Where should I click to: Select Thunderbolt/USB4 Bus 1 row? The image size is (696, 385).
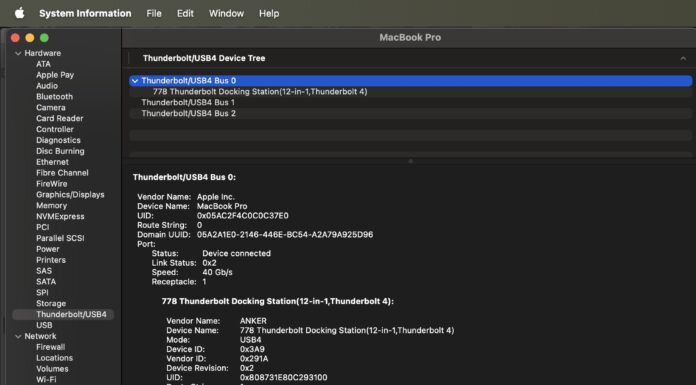click(x=411, y=103)
